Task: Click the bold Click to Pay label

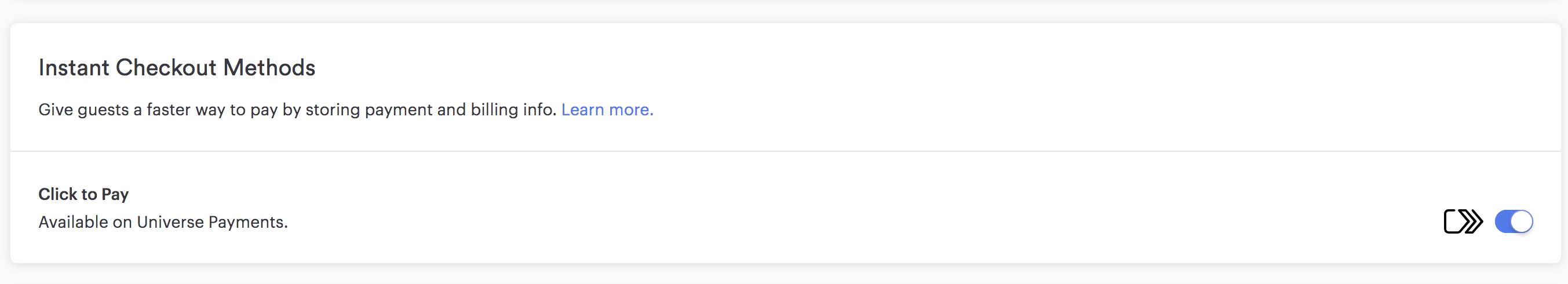Action: pos(83,194)
